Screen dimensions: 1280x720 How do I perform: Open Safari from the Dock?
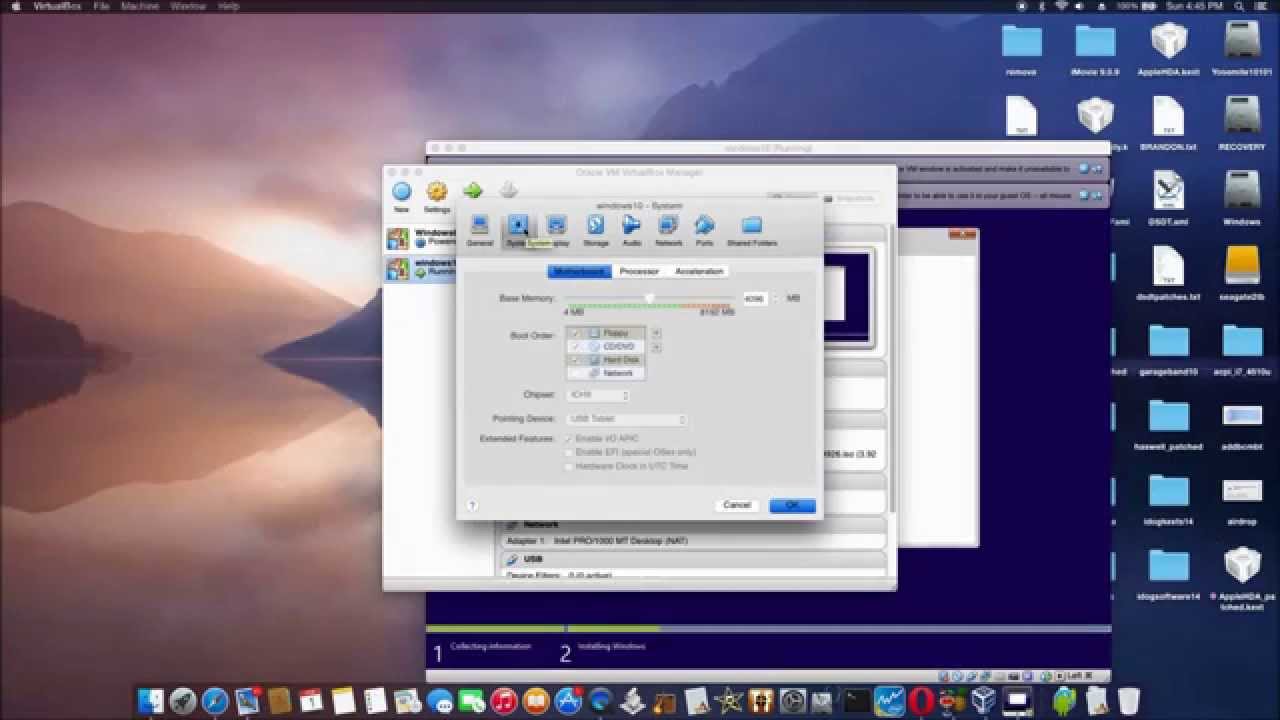(x=215, y=700)
